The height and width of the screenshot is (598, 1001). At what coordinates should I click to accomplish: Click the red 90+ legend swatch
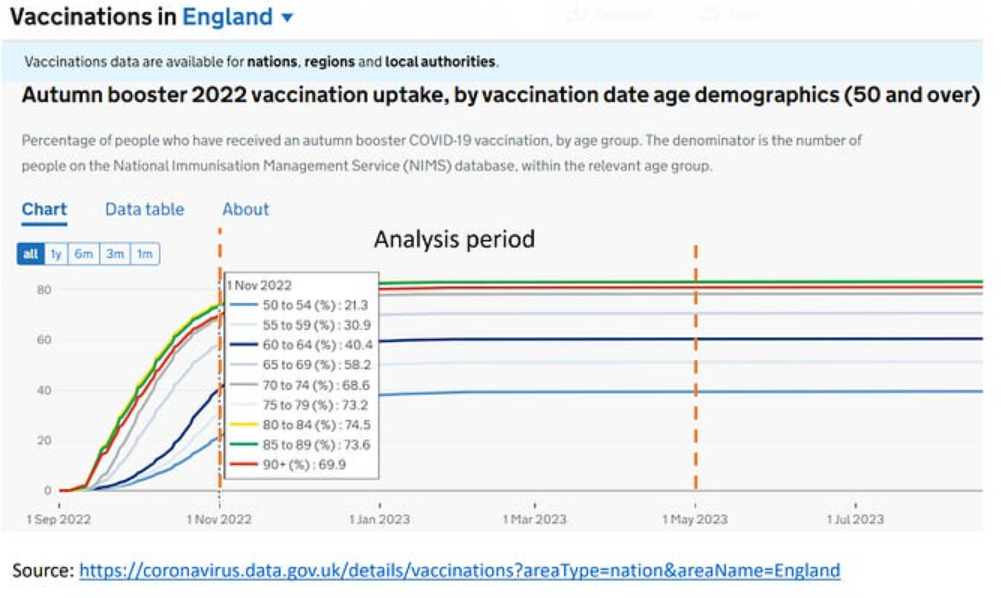[x=244, y=465]
